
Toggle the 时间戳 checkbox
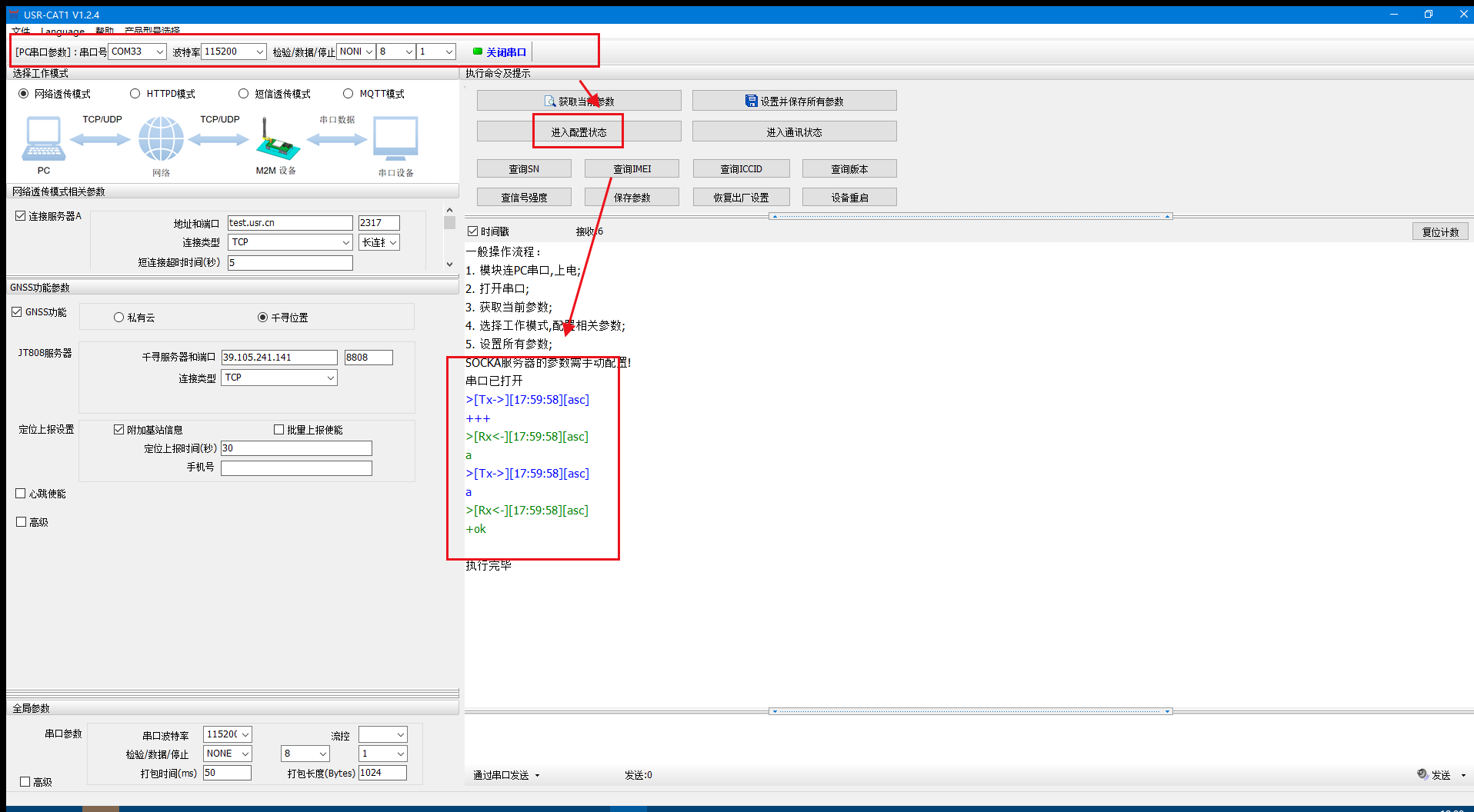473,231
